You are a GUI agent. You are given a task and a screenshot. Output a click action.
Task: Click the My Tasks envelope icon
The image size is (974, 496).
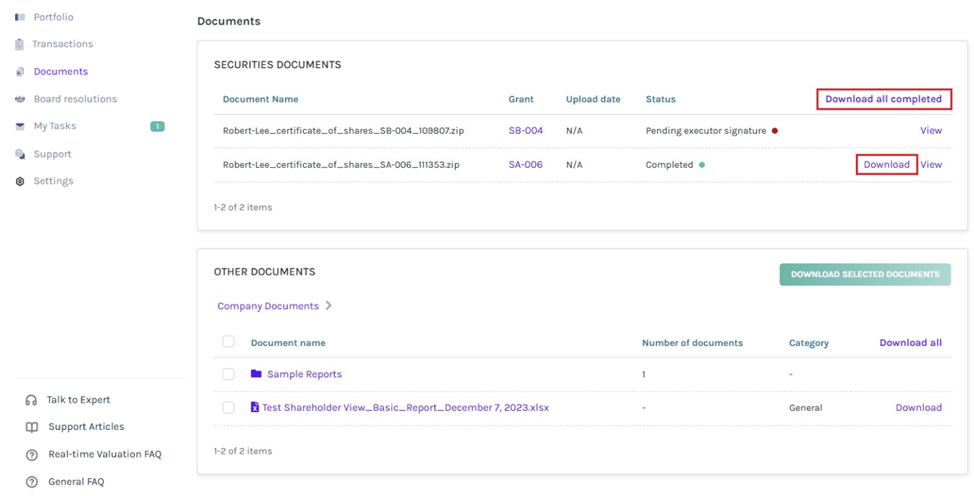(20, 126)
